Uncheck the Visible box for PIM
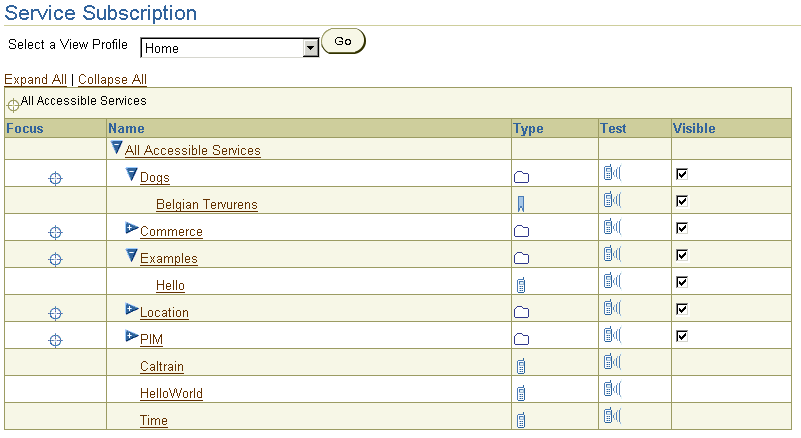The width and height of the screenshot is (801, 438). (682, 336)
